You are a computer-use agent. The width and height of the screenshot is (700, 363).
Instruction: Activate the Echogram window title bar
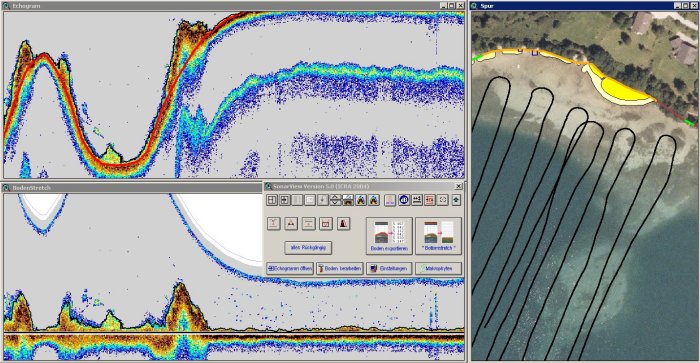pyautogui.click(x=223, y=6)
